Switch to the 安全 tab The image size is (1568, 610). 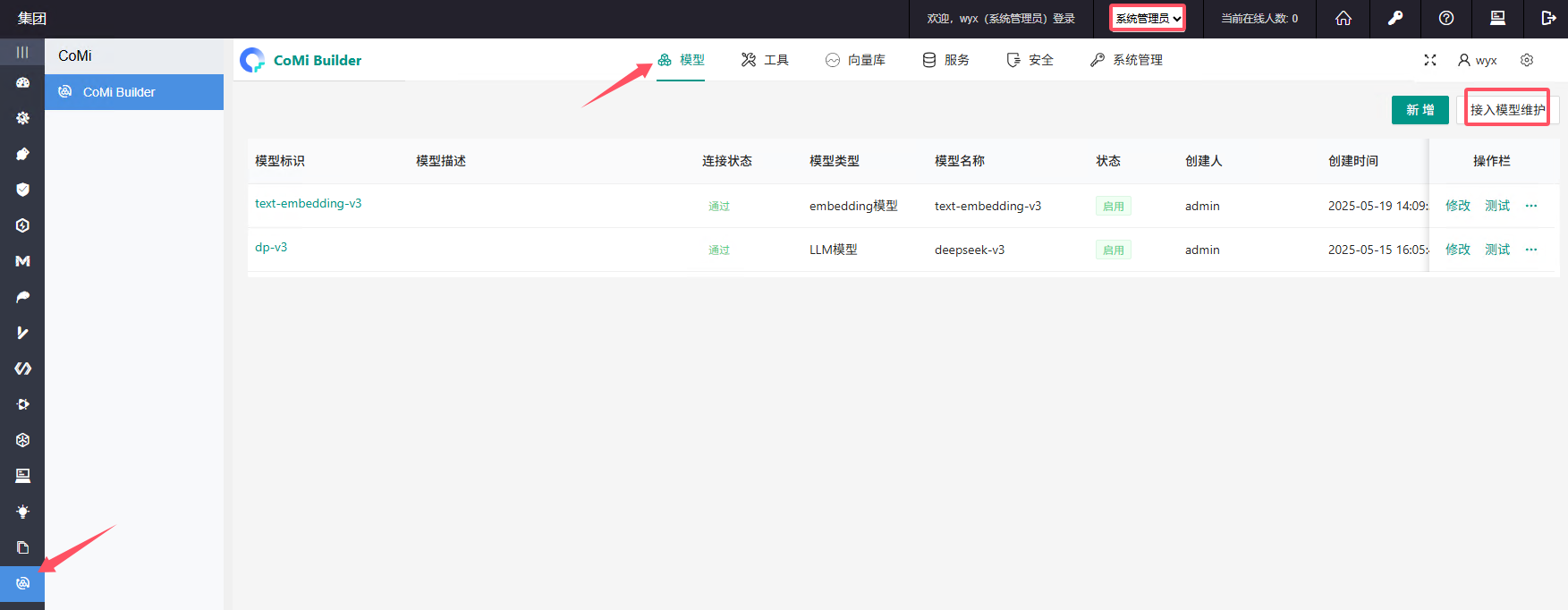[x=1030, y=60]
